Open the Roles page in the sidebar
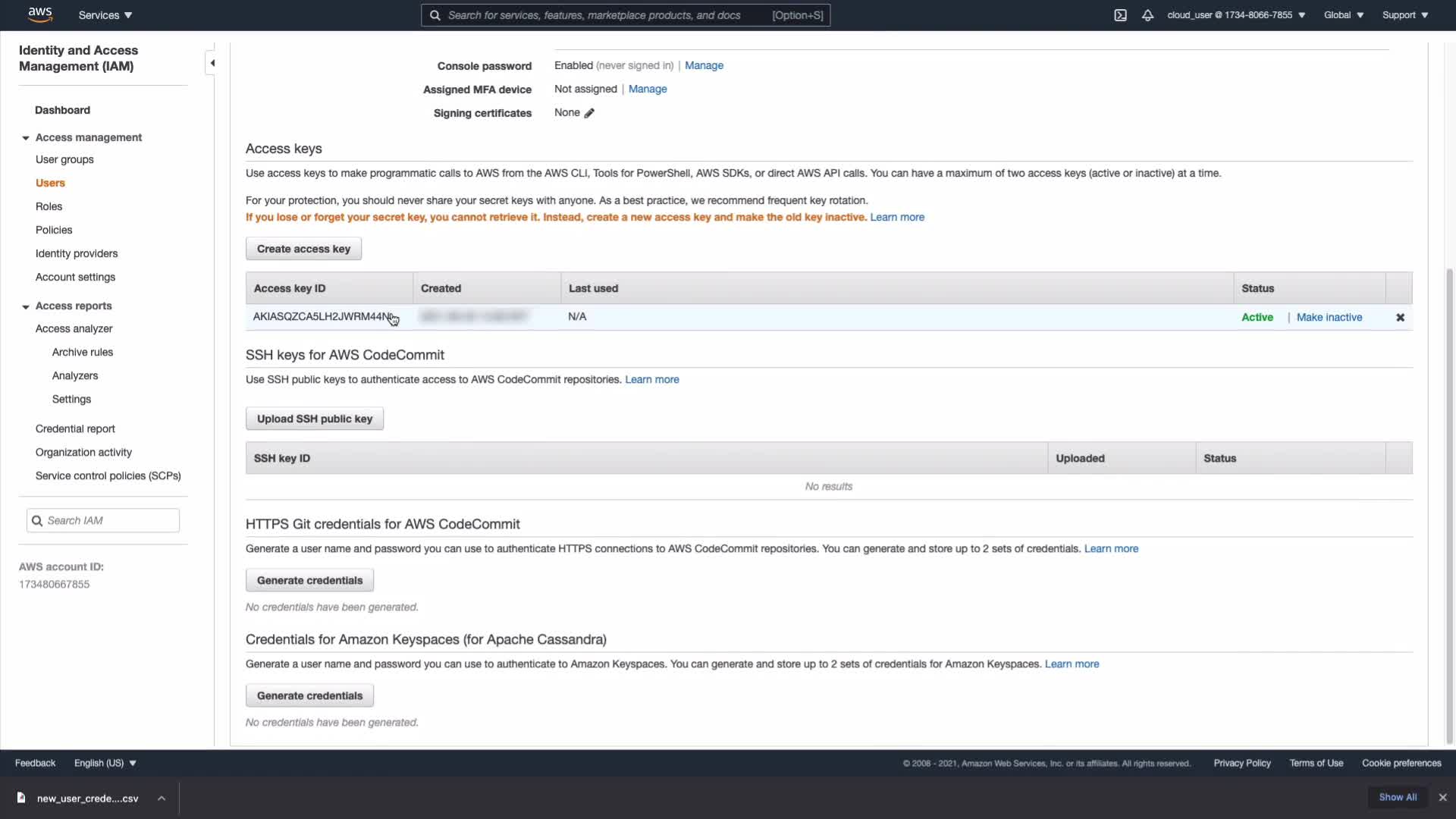Viewport: 1456px width, 819px height. click(x=49, y=206)
